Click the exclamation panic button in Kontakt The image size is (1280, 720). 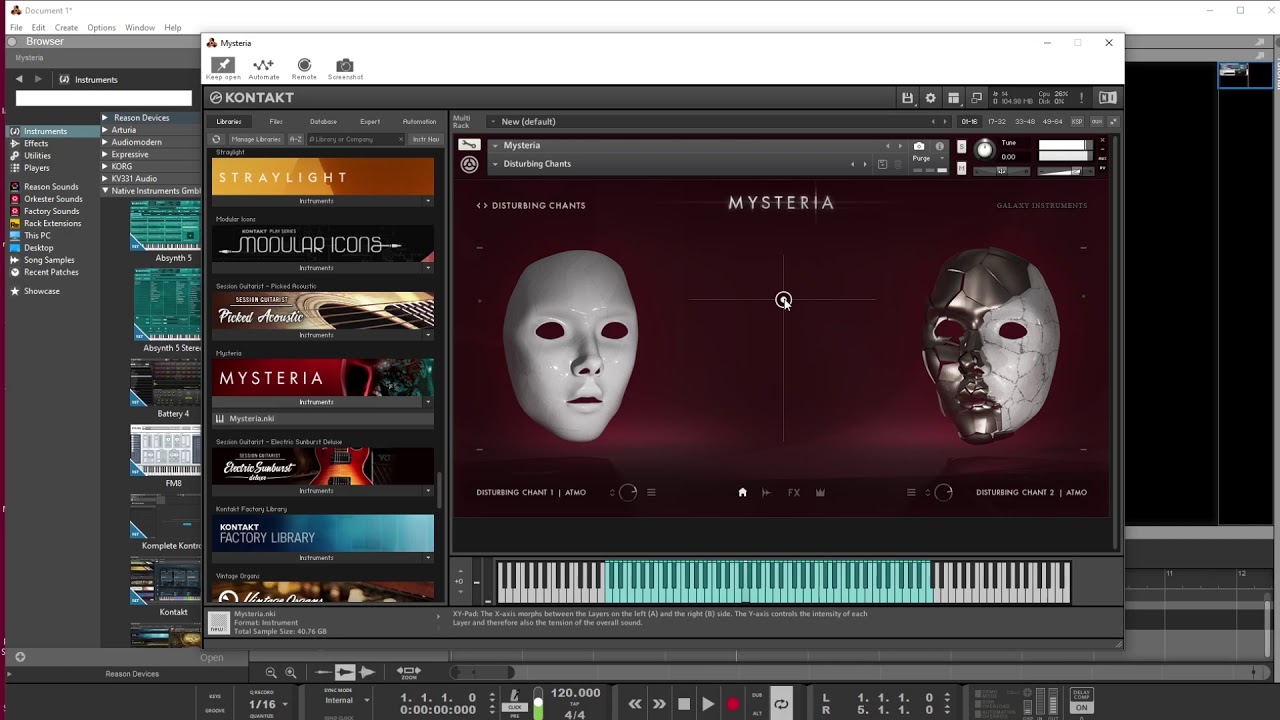1082,98
